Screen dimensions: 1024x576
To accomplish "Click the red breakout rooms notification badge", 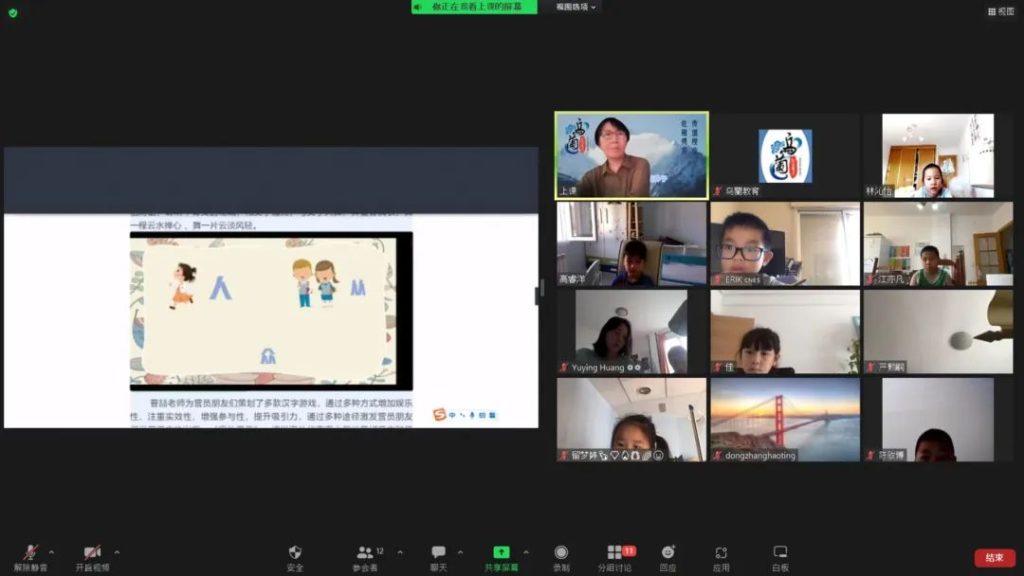I will click(x=628, y=551).
